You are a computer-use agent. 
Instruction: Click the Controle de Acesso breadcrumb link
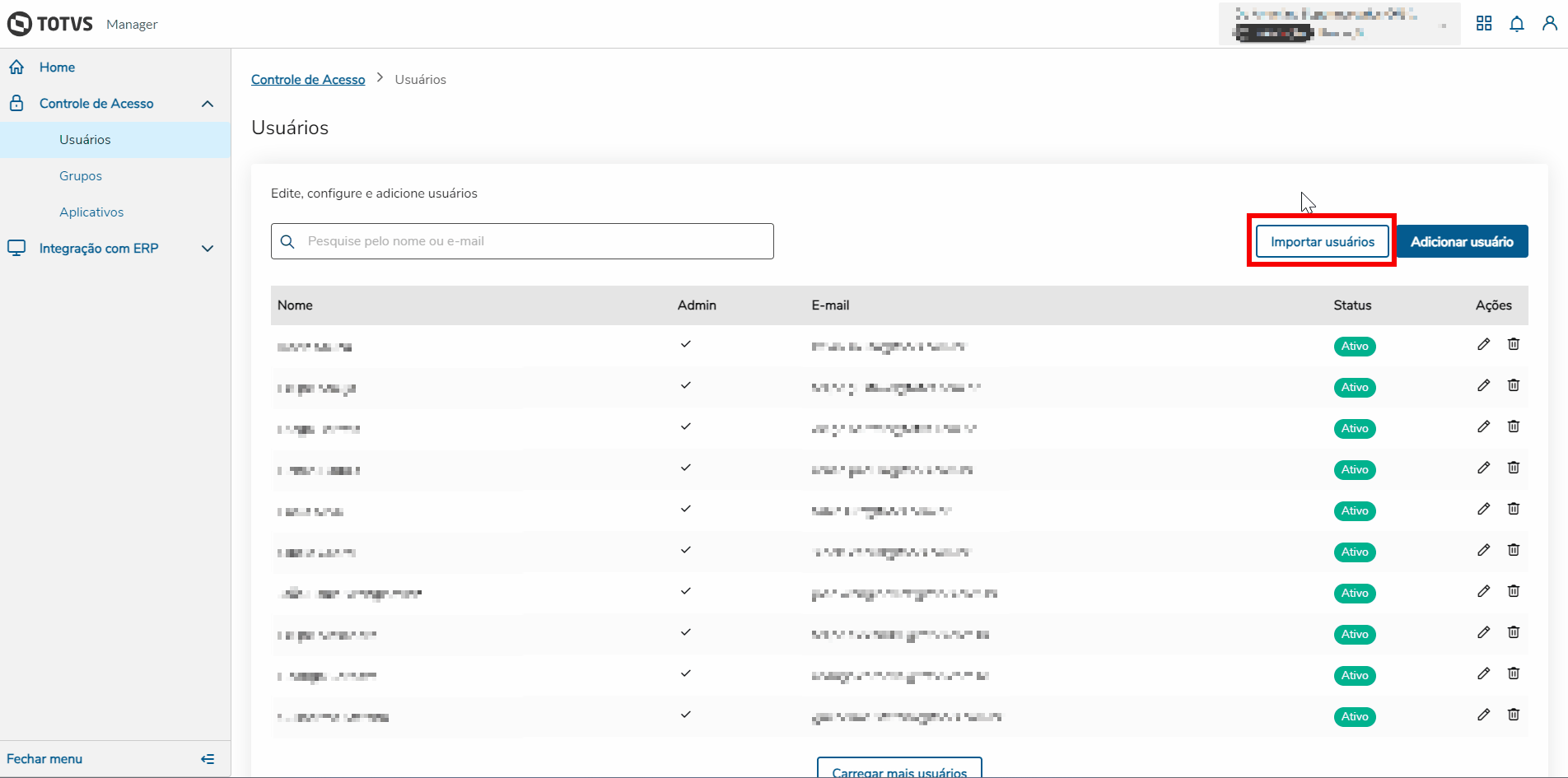tap(308, 80)
